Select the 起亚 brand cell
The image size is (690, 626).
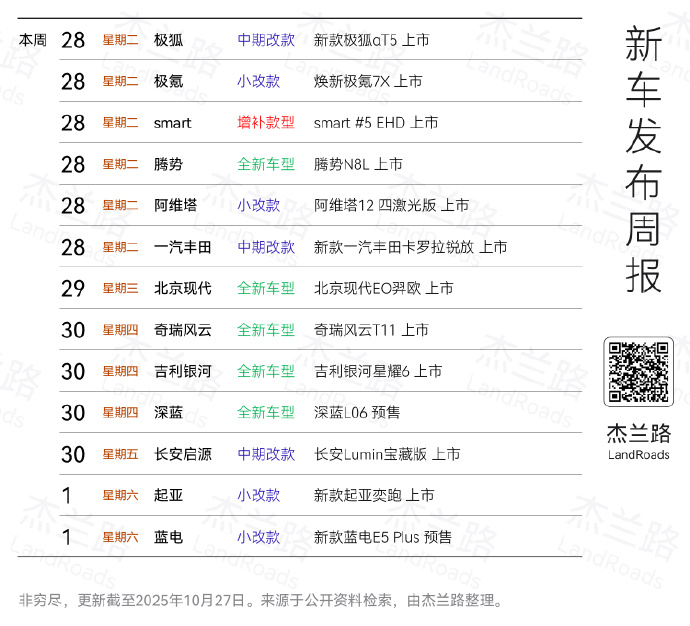click(168, 495)
